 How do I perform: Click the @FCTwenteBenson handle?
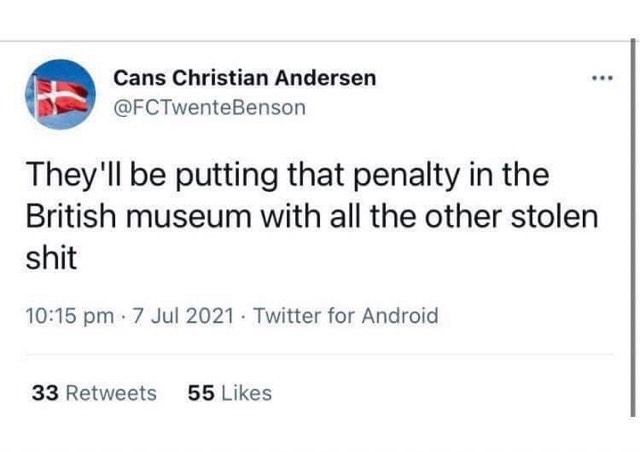(x=209, y=108)
